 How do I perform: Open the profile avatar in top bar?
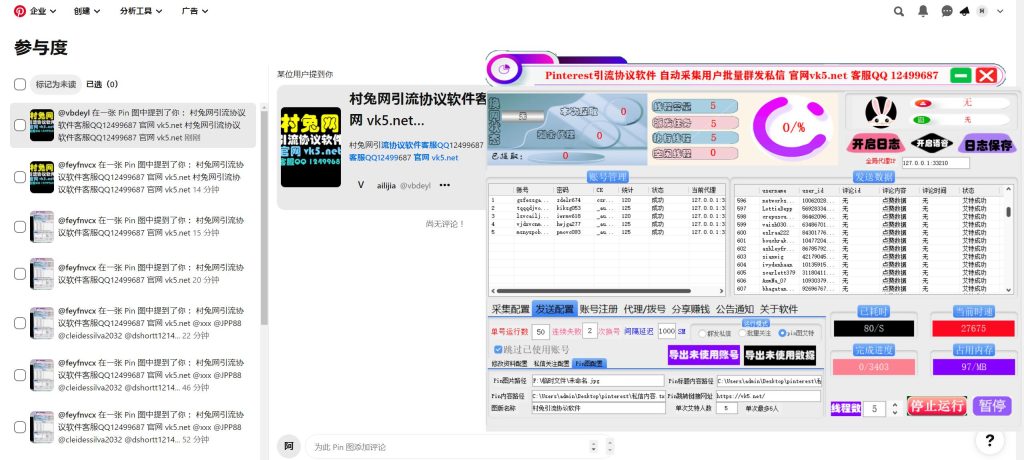click(982, 11)
